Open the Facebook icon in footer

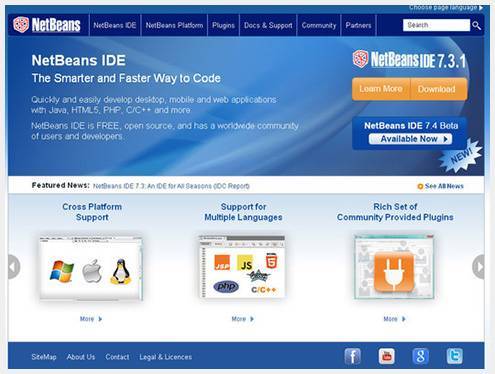click(x=353, y=356)
